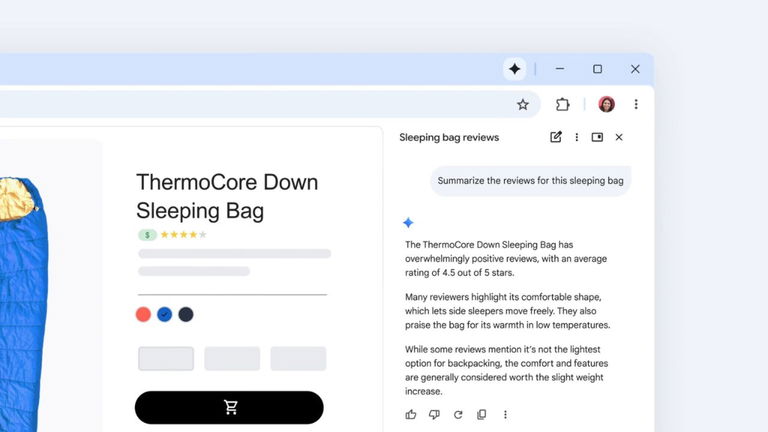Pop out the side panel window
The width and height of the screenshot is (768, 432).
click(x=597, y=137)
